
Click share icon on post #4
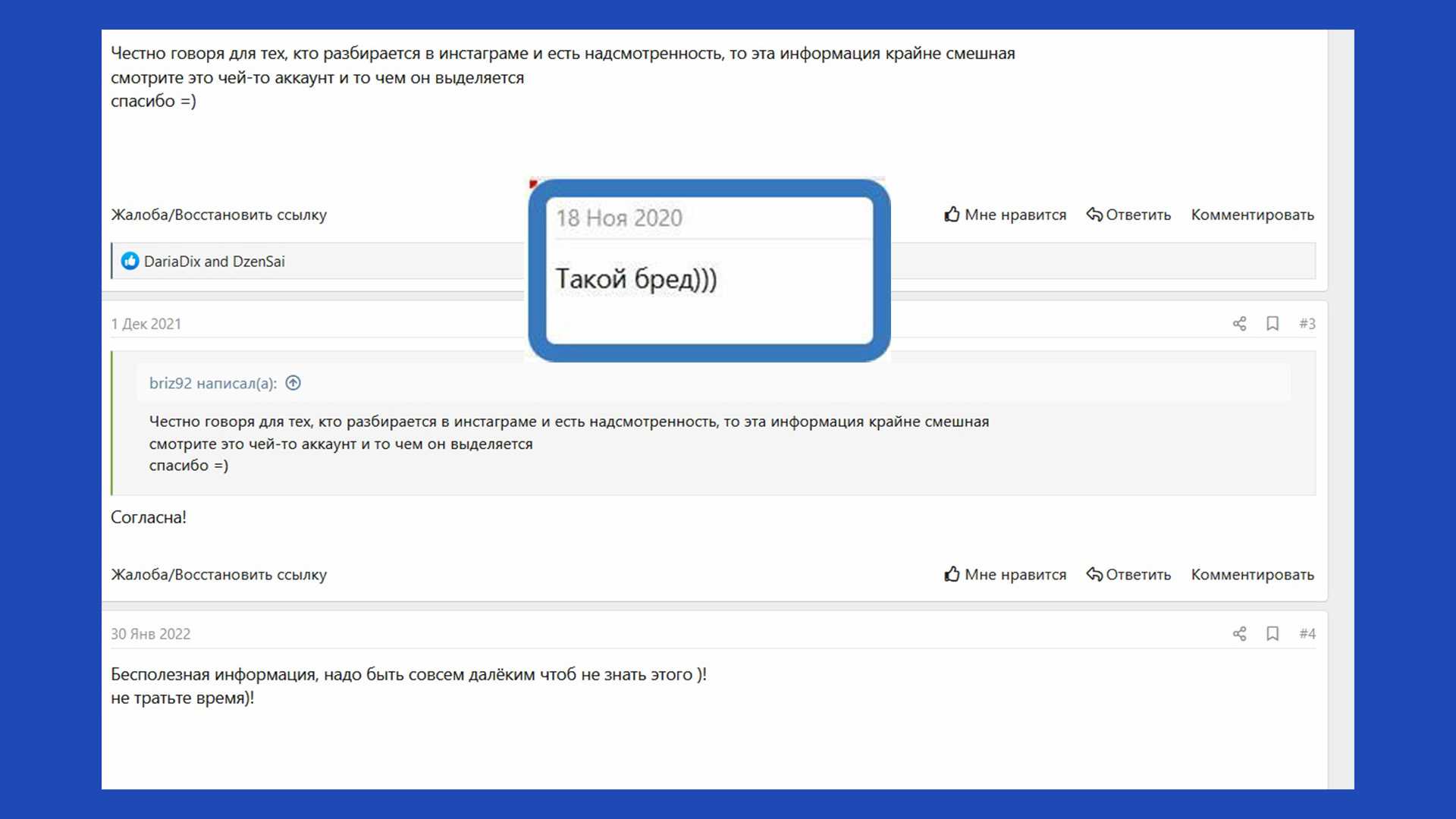tap(1239, 634)
